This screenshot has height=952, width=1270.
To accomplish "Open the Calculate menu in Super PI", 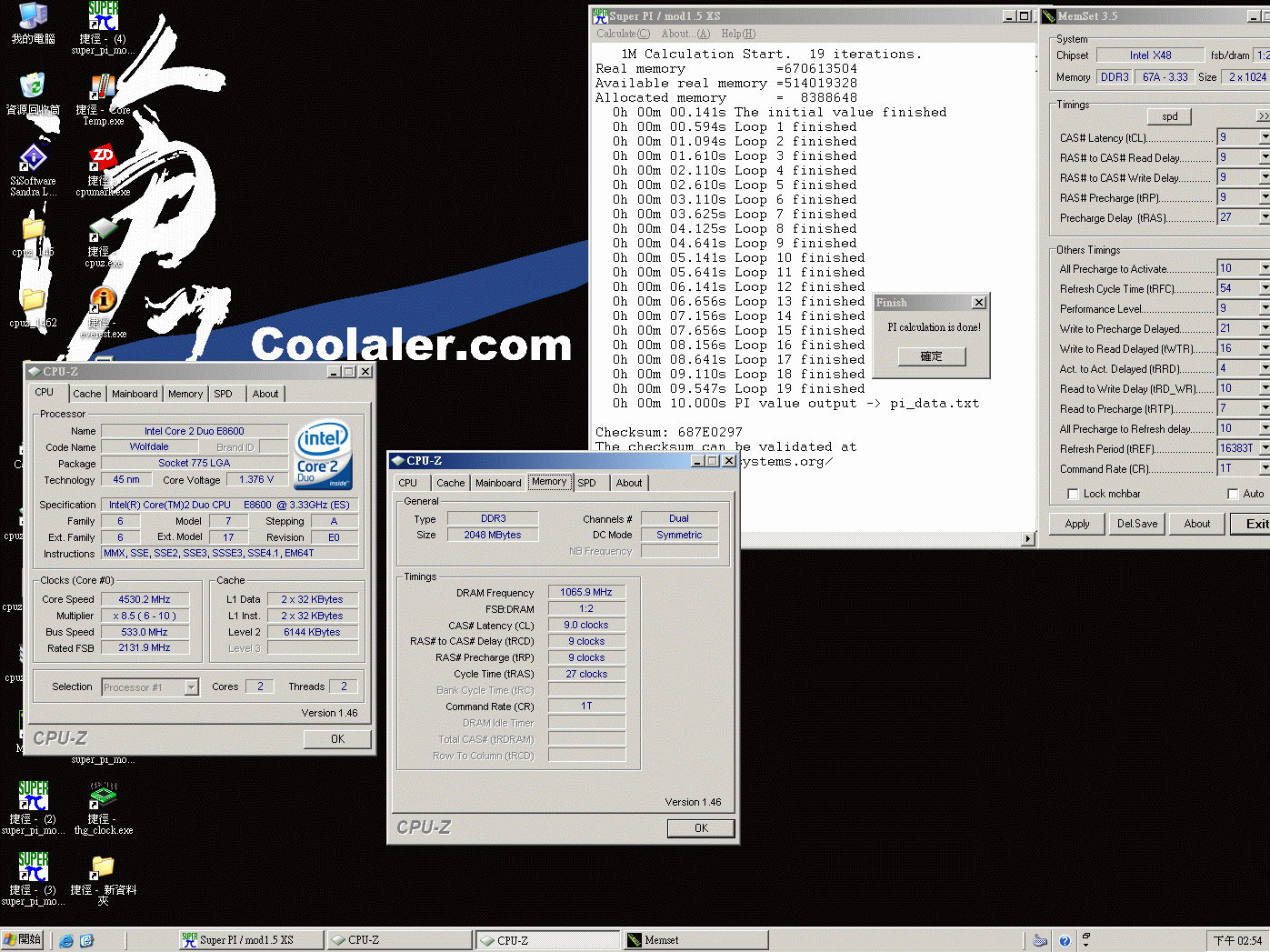I will pos(623,34).
